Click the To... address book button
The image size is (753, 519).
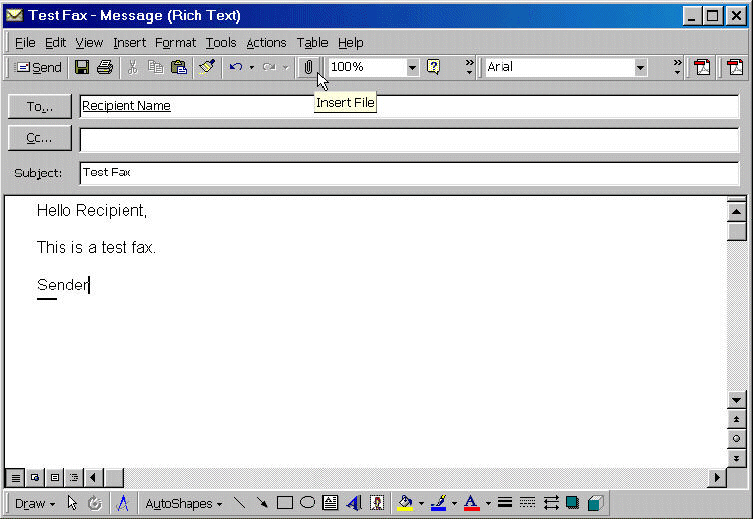point(40,106)
